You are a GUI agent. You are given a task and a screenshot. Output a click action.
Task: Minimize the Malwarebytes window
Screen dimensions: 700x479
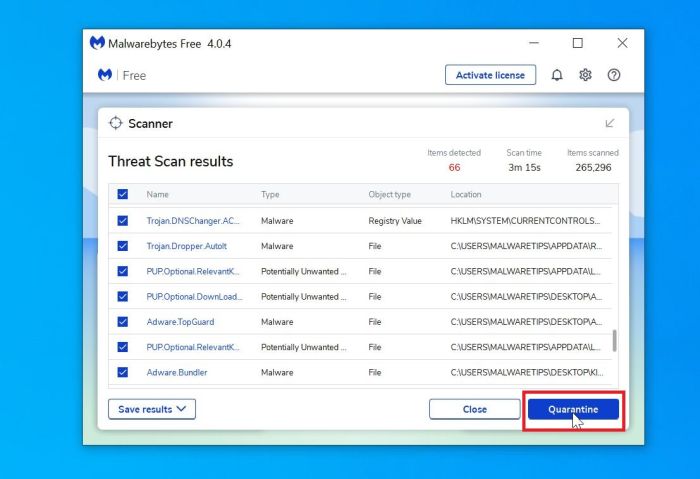(534, 43)
